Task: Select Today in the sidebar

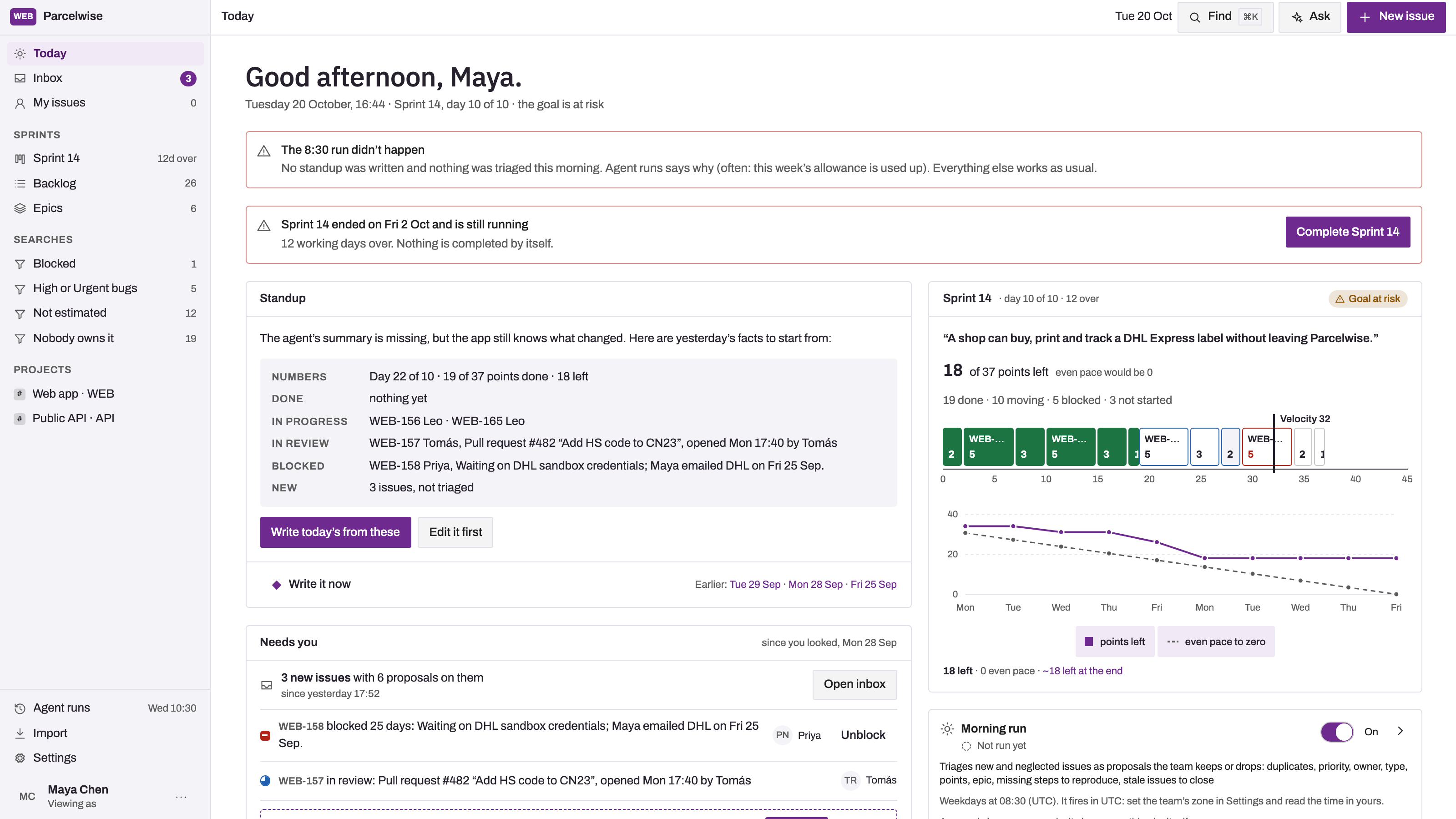Action: (x=105, y=54)
